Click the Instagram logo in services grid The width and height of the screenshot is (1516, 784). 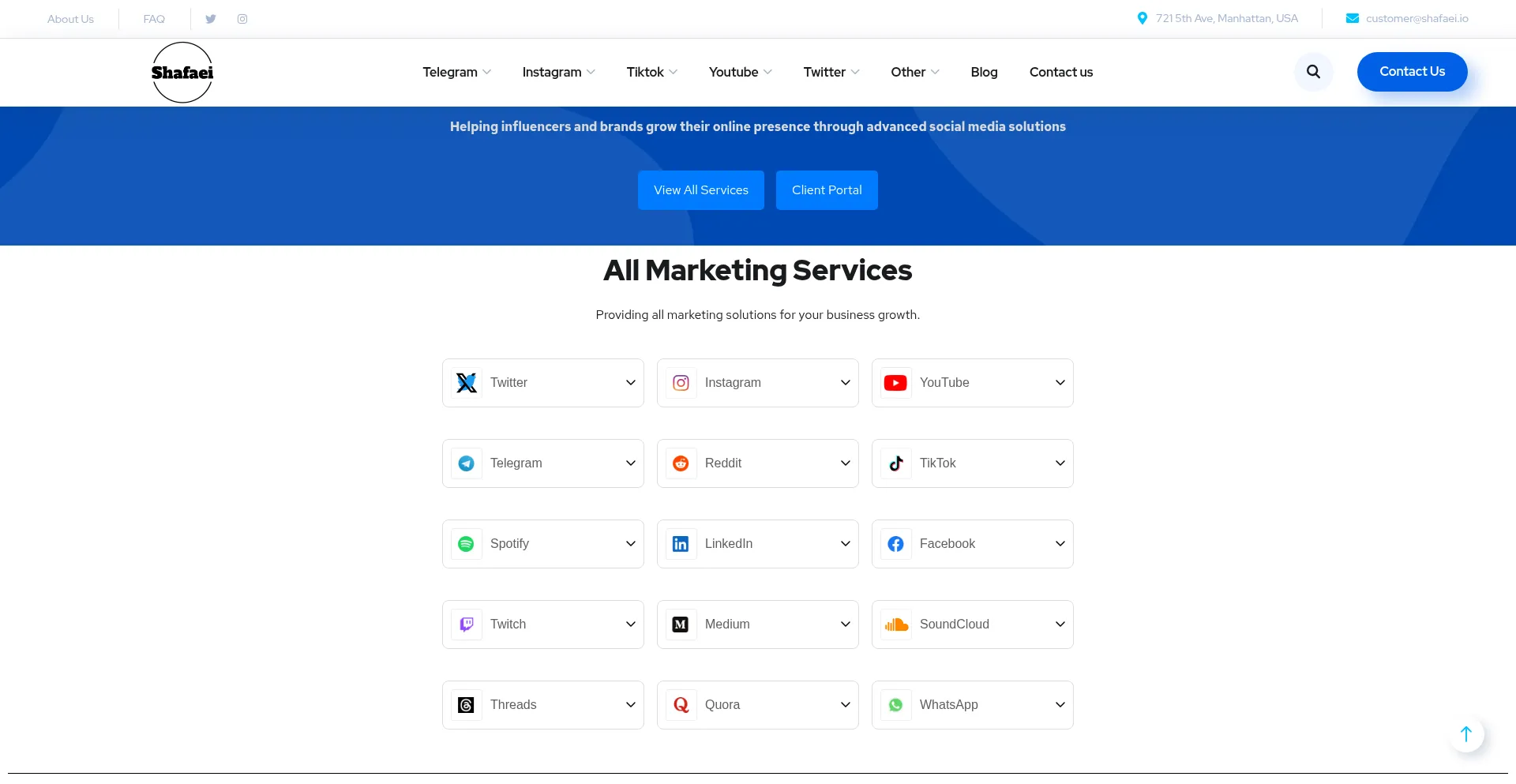(x=681, y=383)
